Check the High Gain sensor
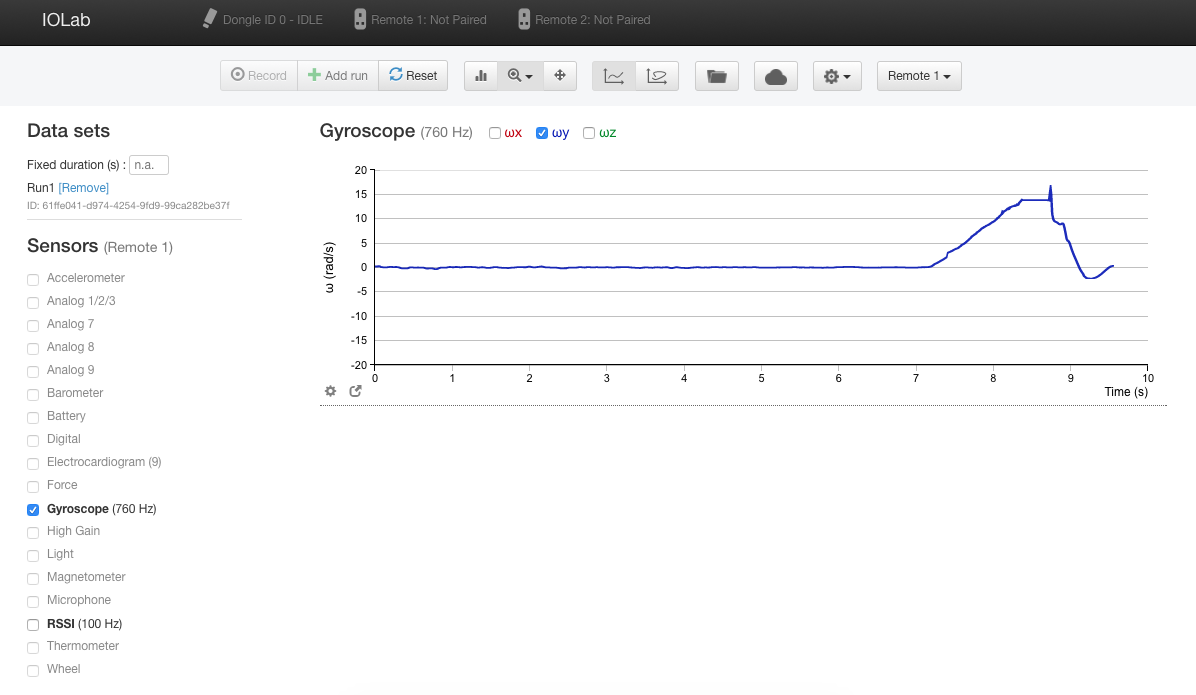 [x=33, y=533]
